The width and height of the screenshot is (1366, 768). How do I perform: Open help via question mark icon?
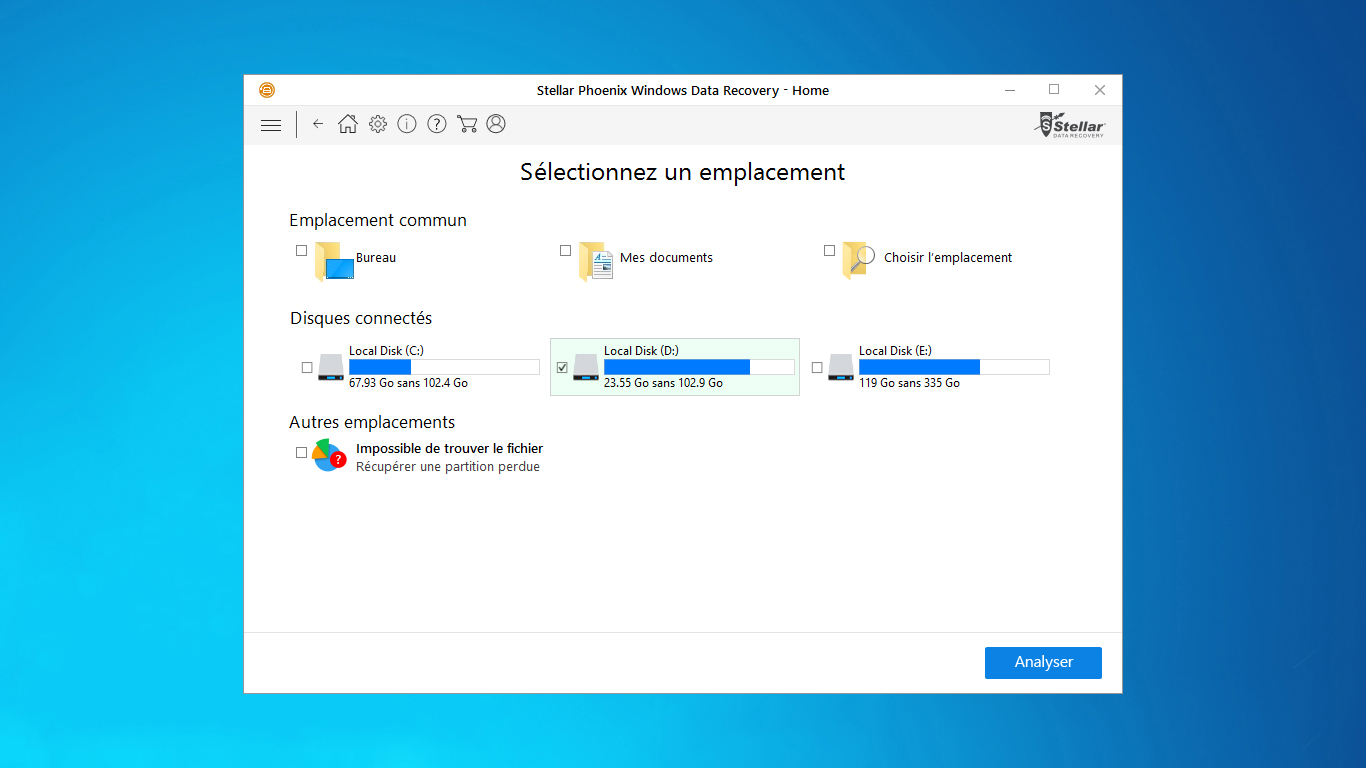(x=437, y=124)
